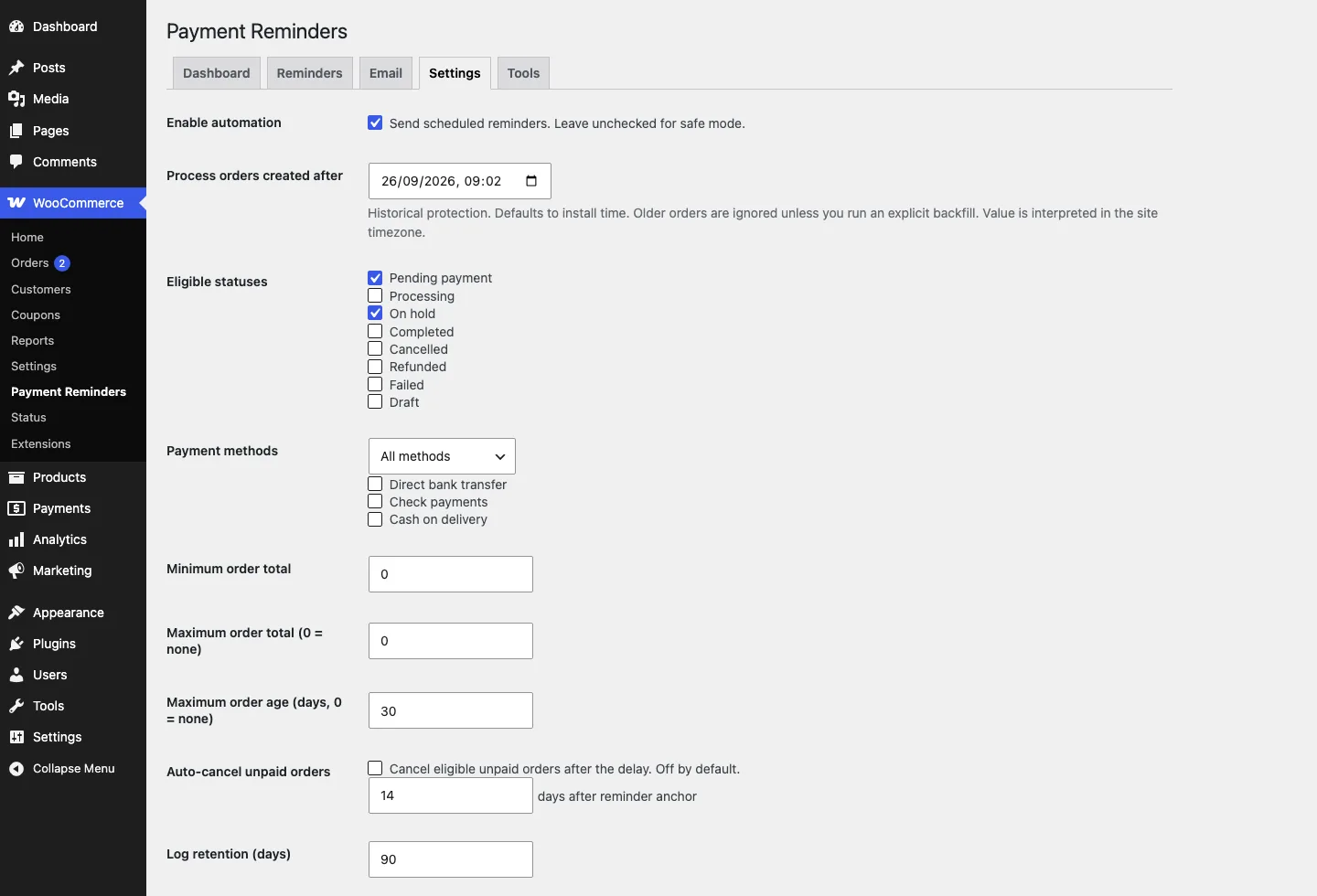Click the Maximum order age field
Viewport: 1317px width, 896px height.
[x=451, y=710]
